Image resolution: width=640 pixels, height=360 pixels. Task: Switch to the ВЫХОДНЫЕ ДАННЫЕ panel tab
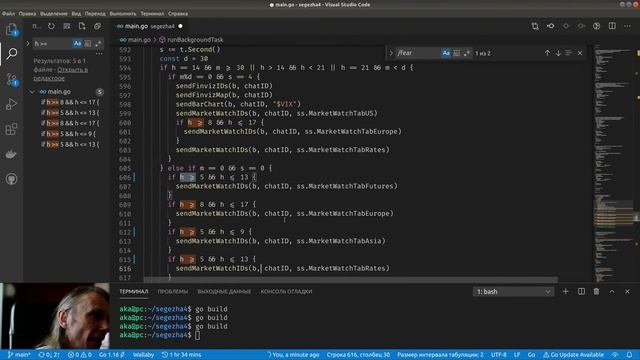tap(224, 291)
